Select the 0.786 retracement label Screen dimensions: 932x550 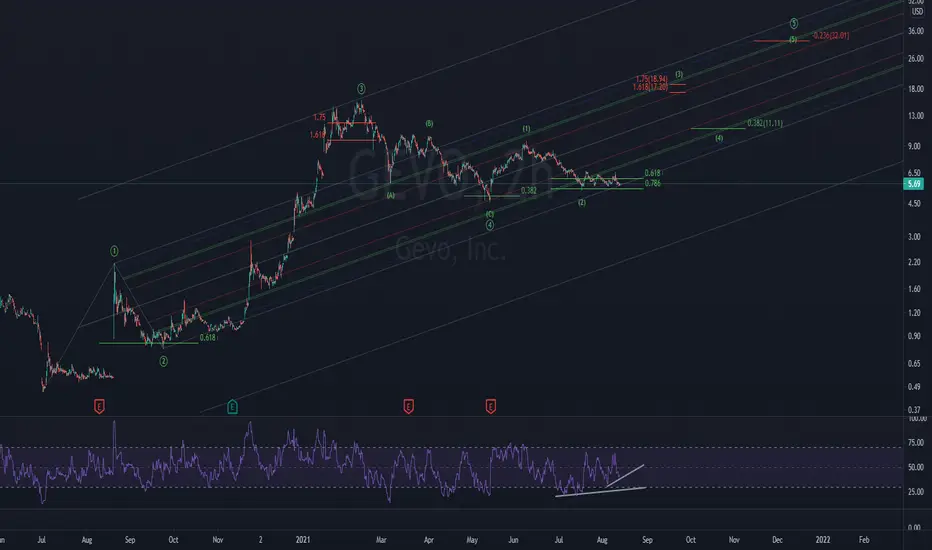click(x=653, y=183)
